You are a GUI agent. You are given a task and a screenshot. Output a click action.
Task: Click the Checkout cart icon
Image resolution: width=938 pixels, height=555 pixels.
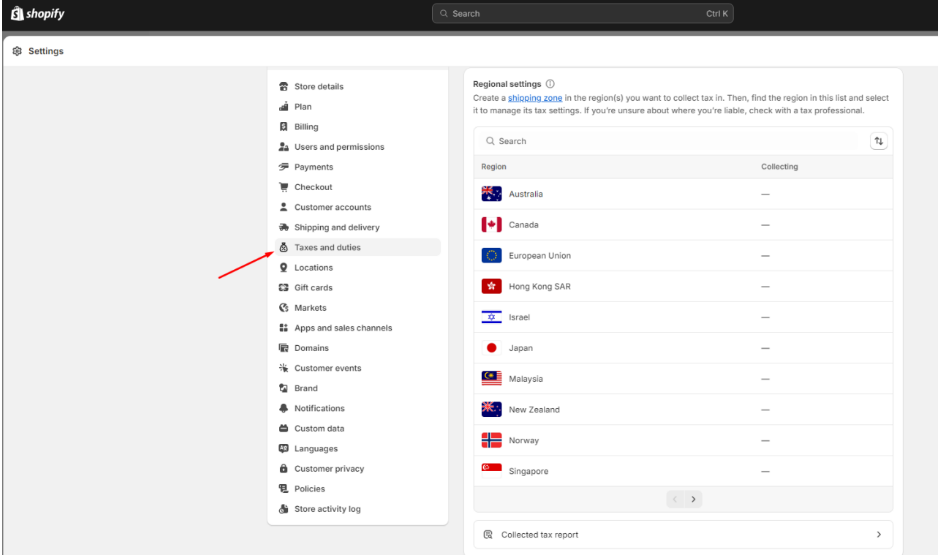click(284, 187)
